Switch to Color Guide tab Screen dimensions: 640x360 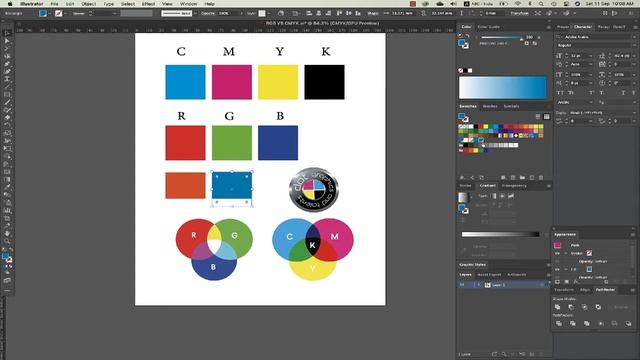point(489,27)
